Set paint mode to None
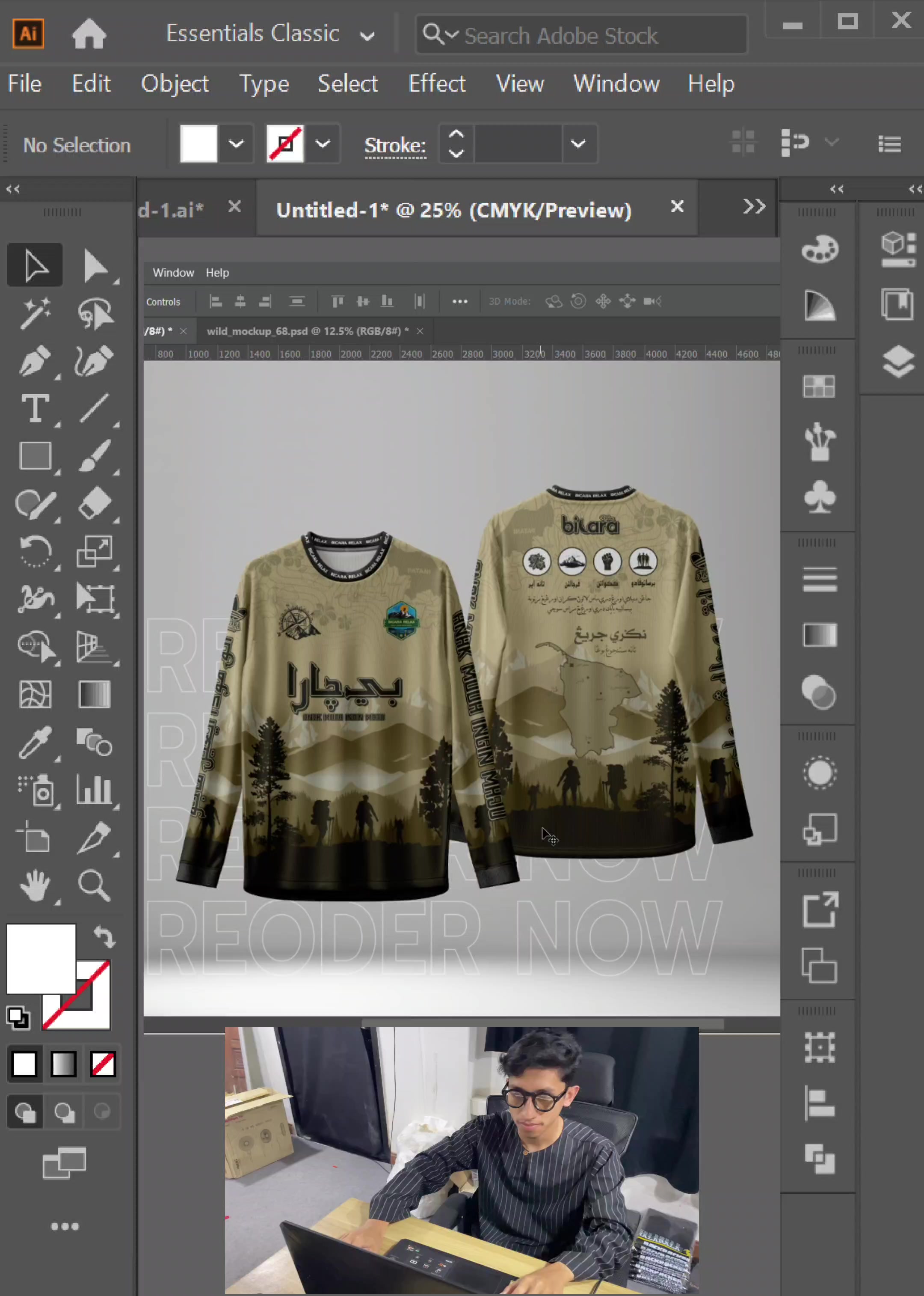The image size is (924, 1296). point(103,1064)
